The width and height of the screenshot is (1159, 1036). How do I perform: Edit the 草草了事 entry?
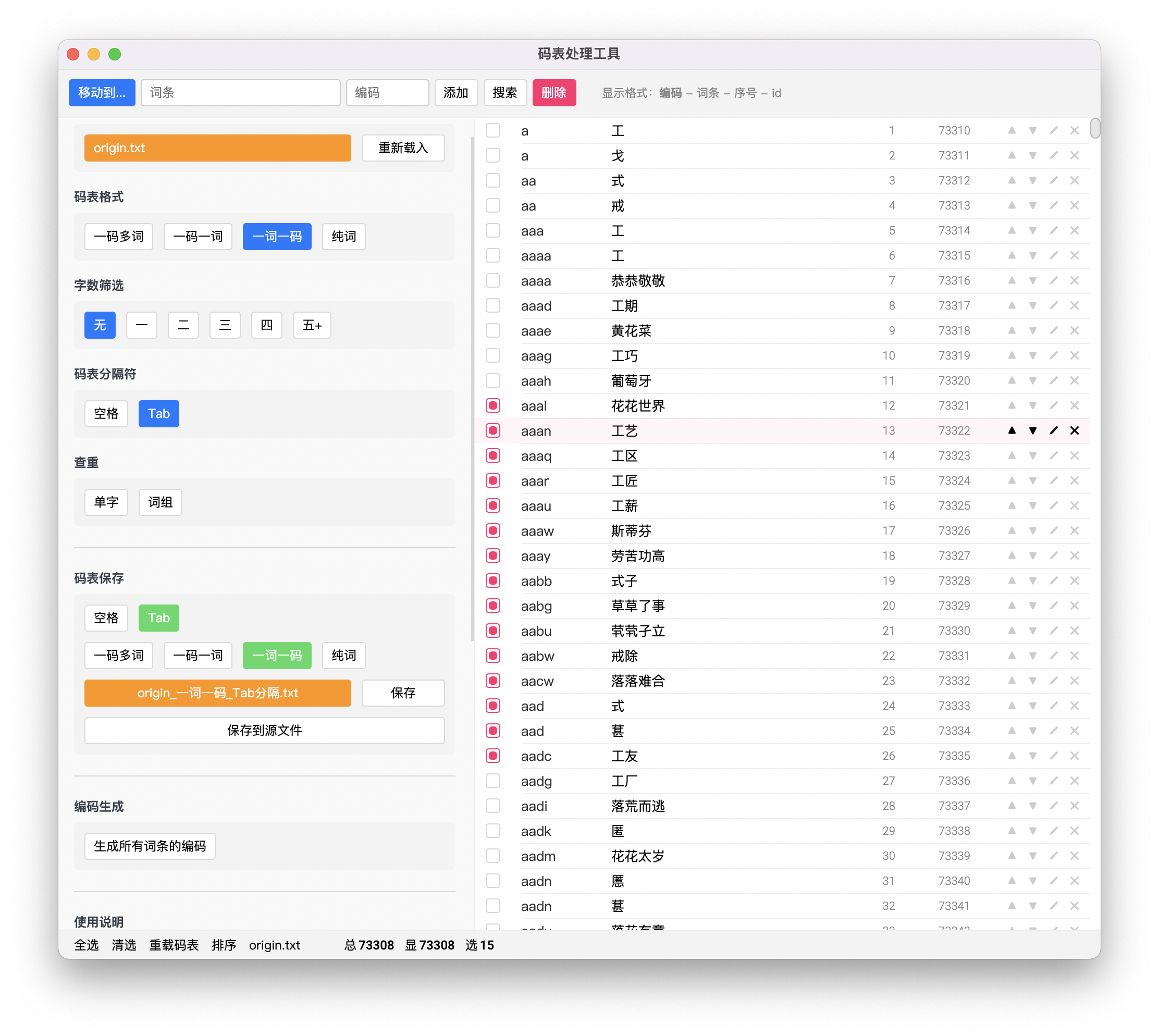coord(1054,606)
